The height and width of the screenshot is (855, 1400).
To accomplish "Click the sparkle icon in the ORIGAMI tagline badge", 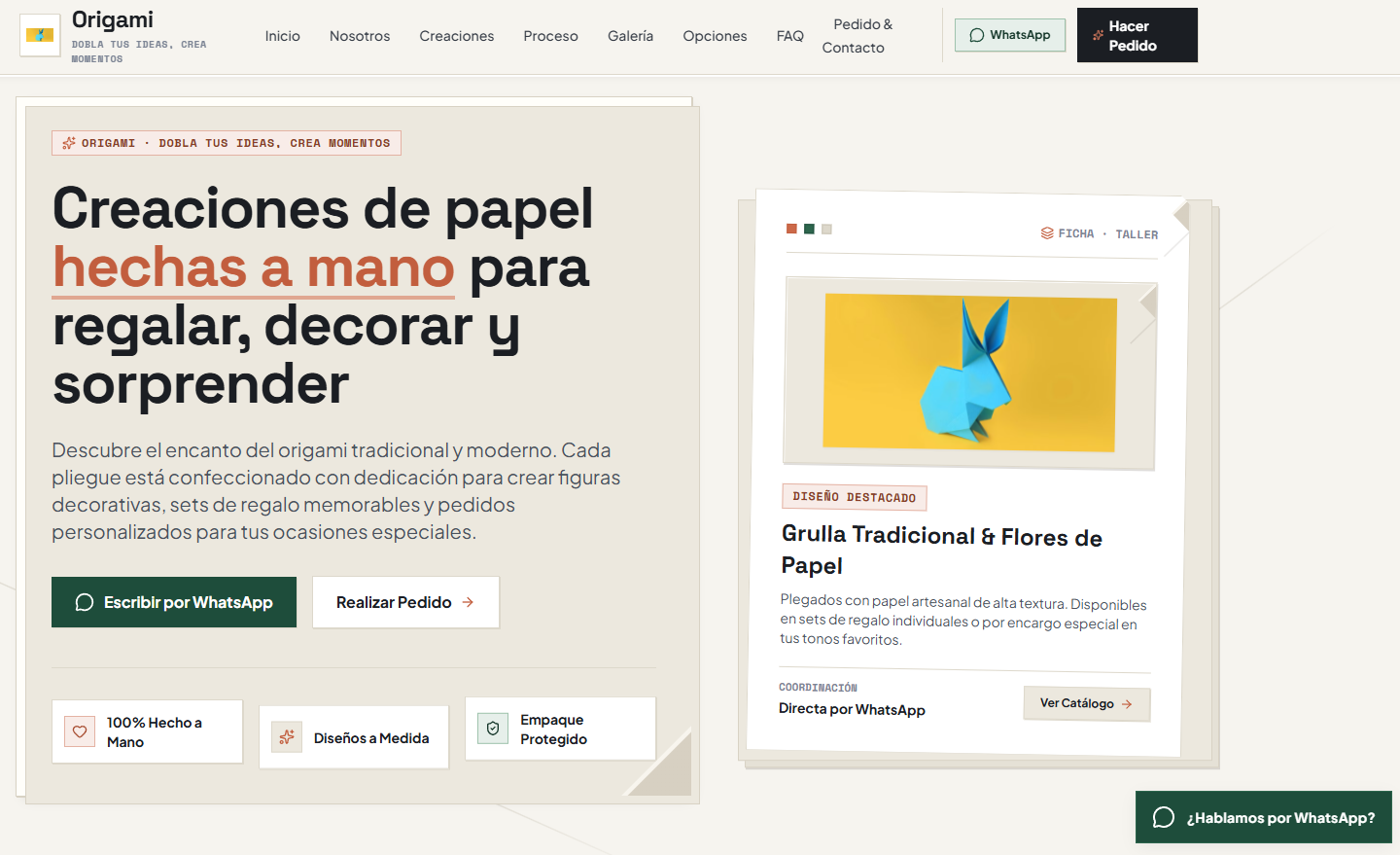I will coord(69,143).
